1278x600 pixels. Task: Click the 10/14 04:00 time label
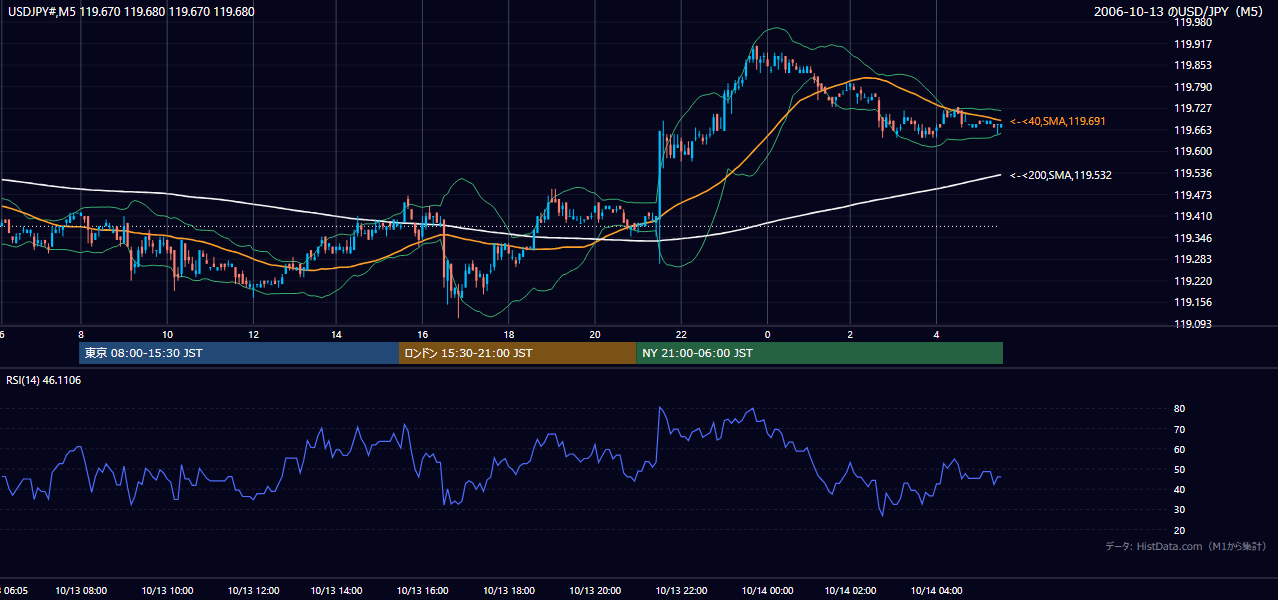coord(937,590)
